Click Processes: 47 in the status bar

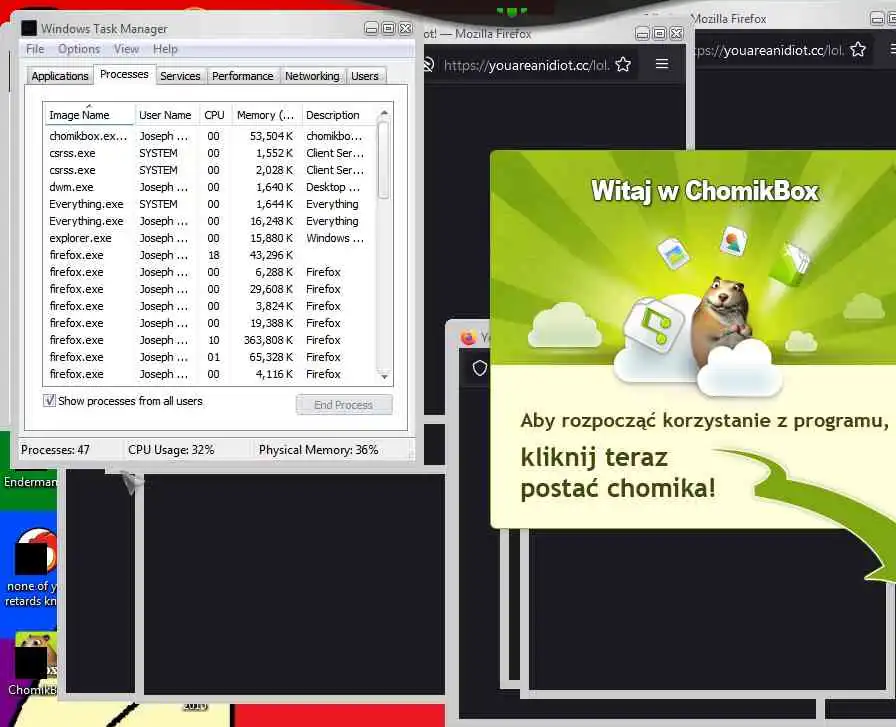[x=55, y=450]
